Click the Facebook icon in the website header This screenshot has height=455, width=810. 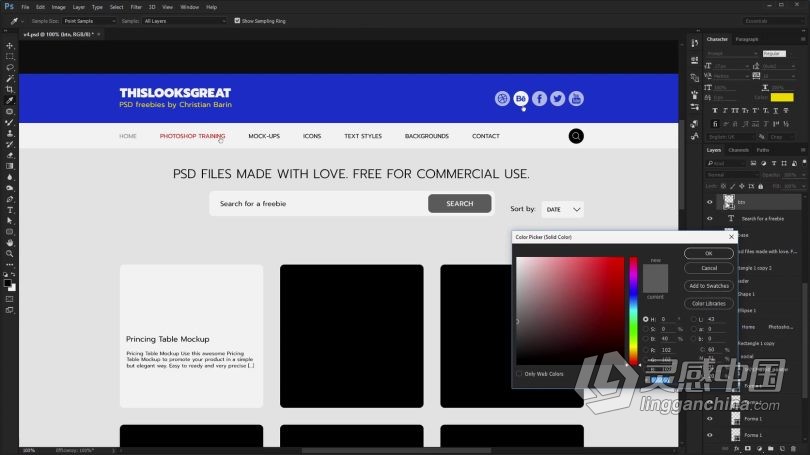(x=539, y=98)
